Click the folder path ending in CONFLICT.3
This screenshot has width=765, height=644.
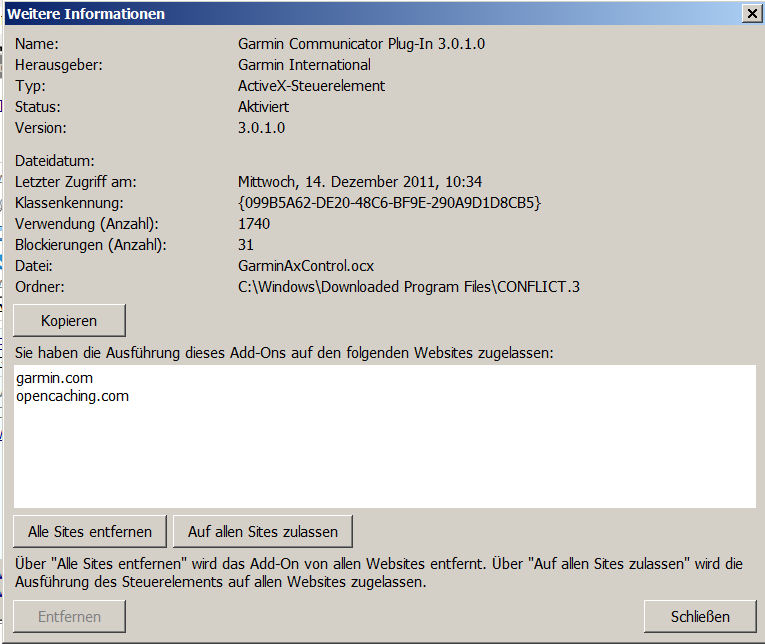[x=409, y=287]
